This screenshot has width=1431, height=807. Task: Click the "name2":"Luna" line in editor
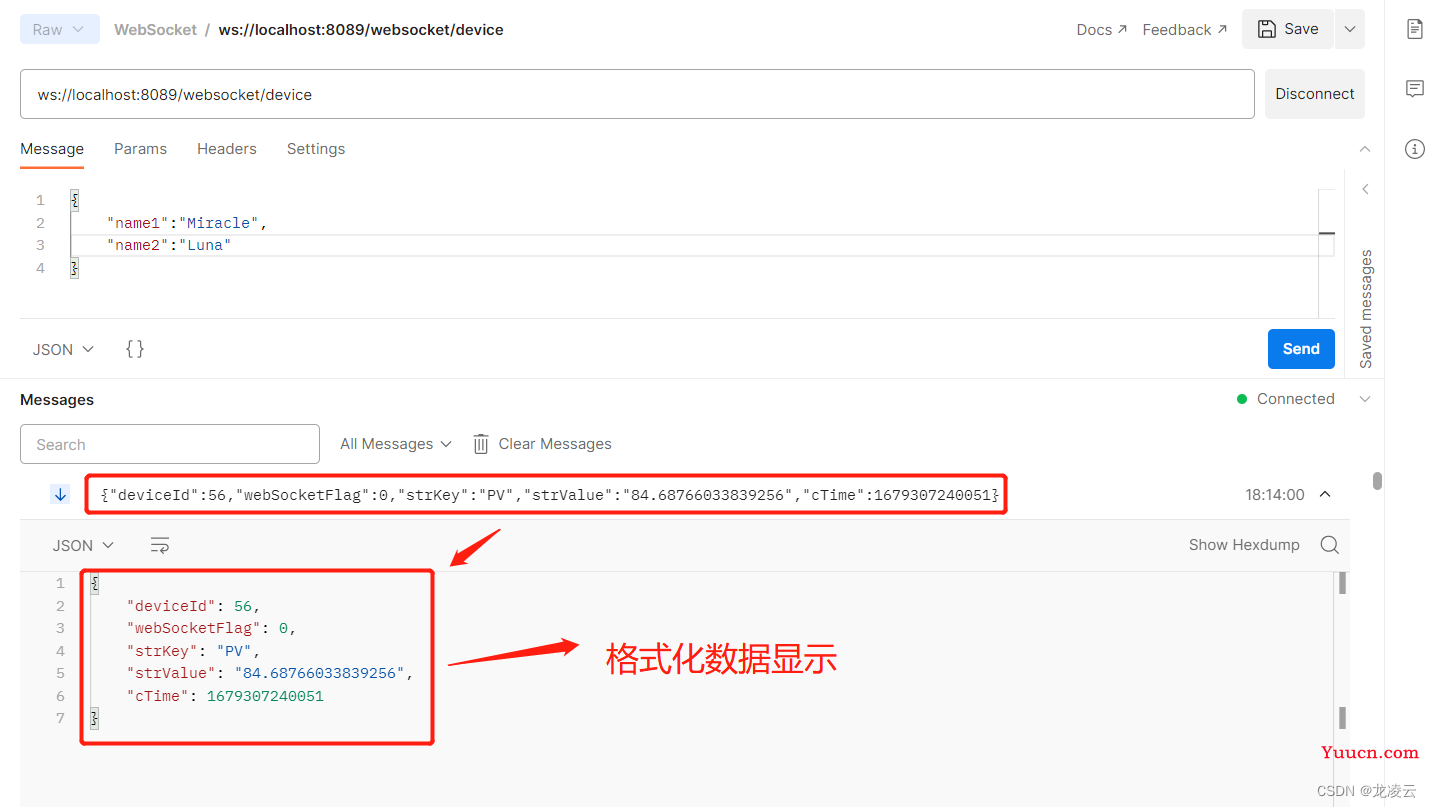pyautogui.click(x=169, y=245)
